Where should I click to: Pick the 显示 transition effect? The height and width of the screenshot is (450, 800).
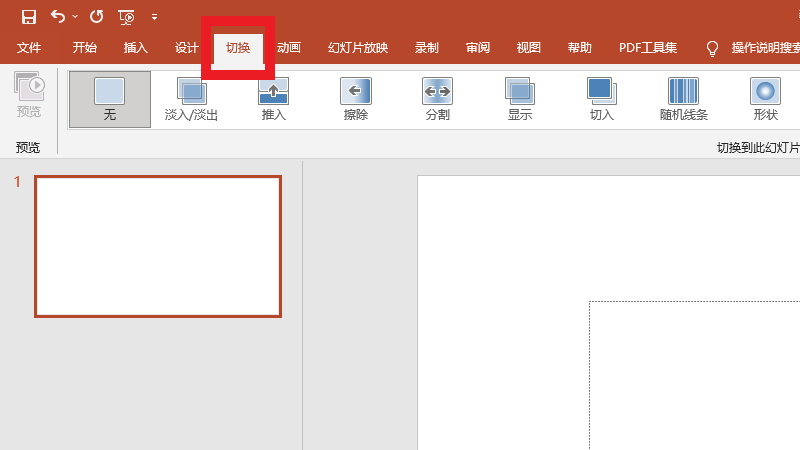[519, 99]
